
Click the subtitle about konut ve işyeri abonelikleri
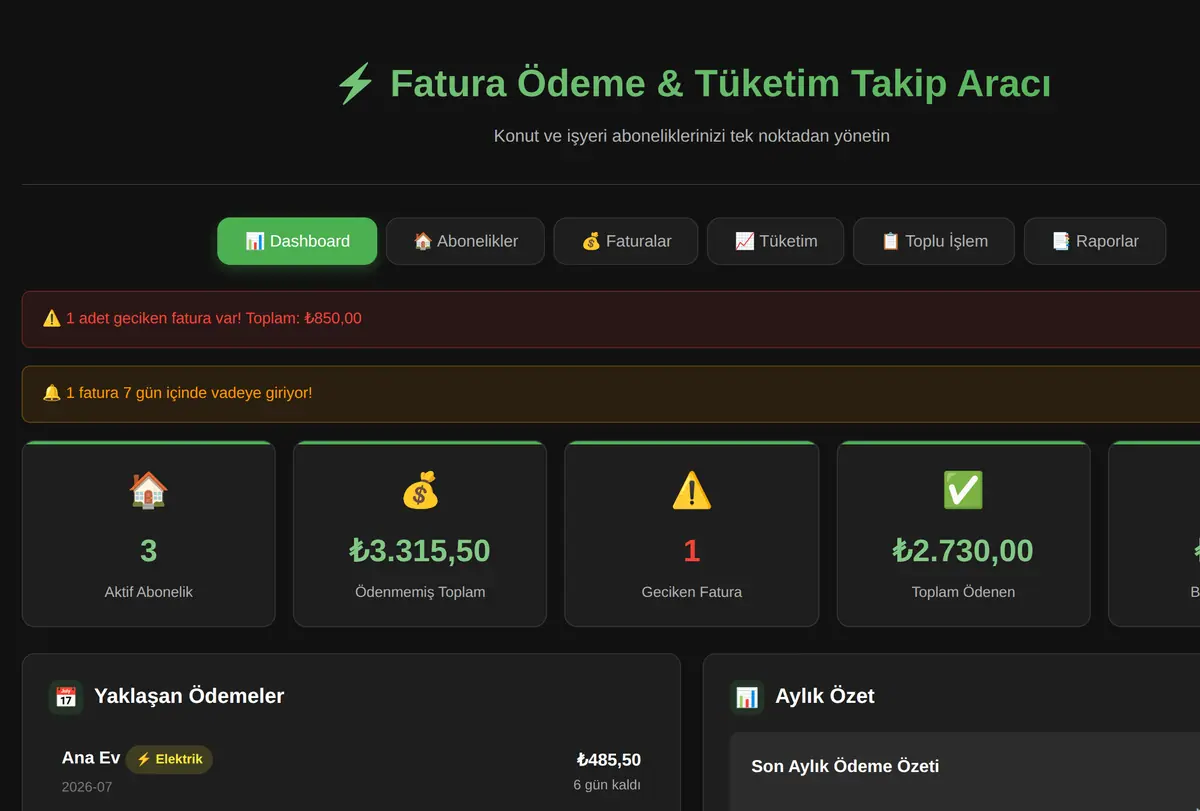pyautogui.click(x=692, y=136)
